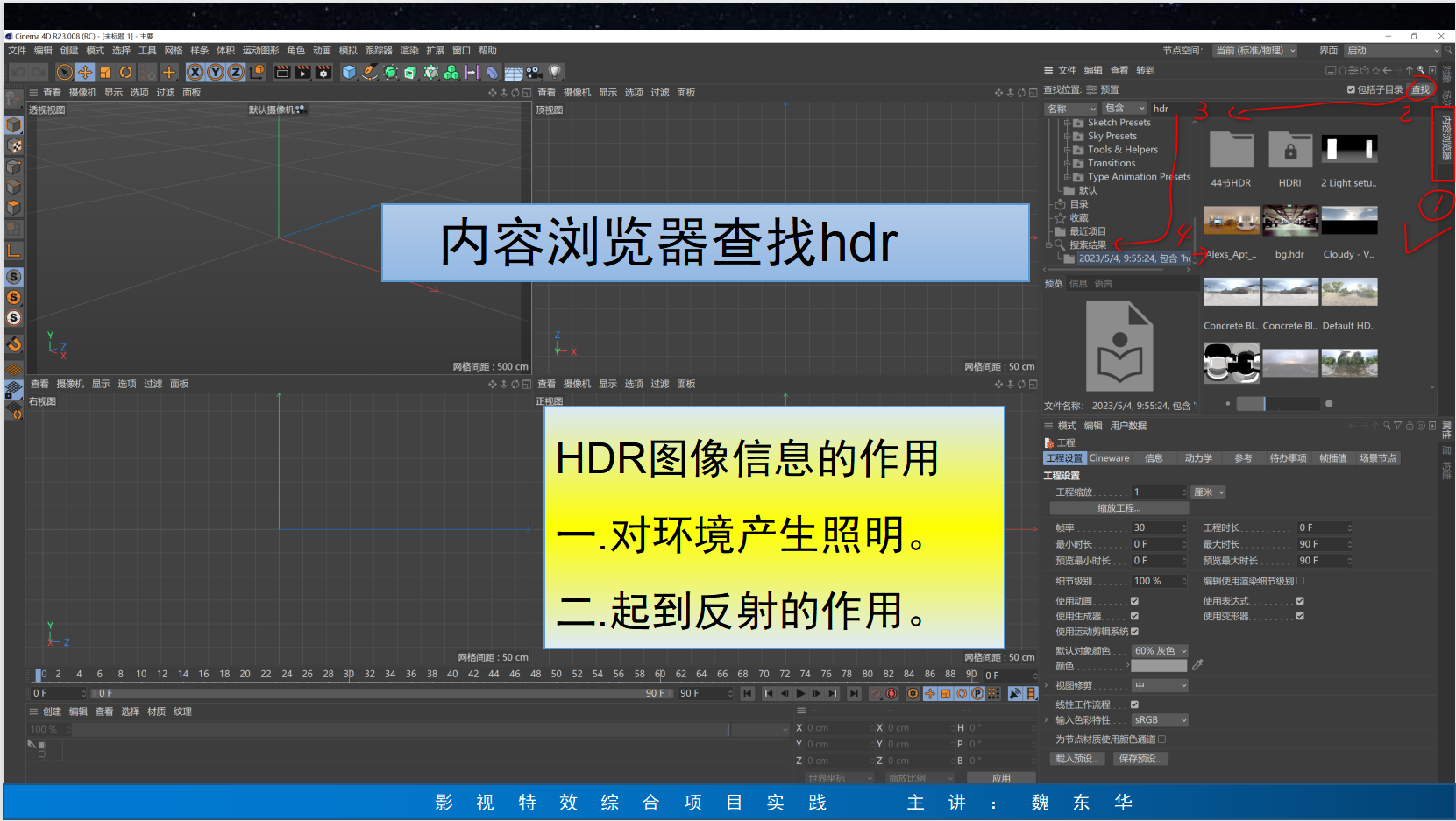
Task: Click the Record Active Objects key icon
Action: click(x=876, y=693)
